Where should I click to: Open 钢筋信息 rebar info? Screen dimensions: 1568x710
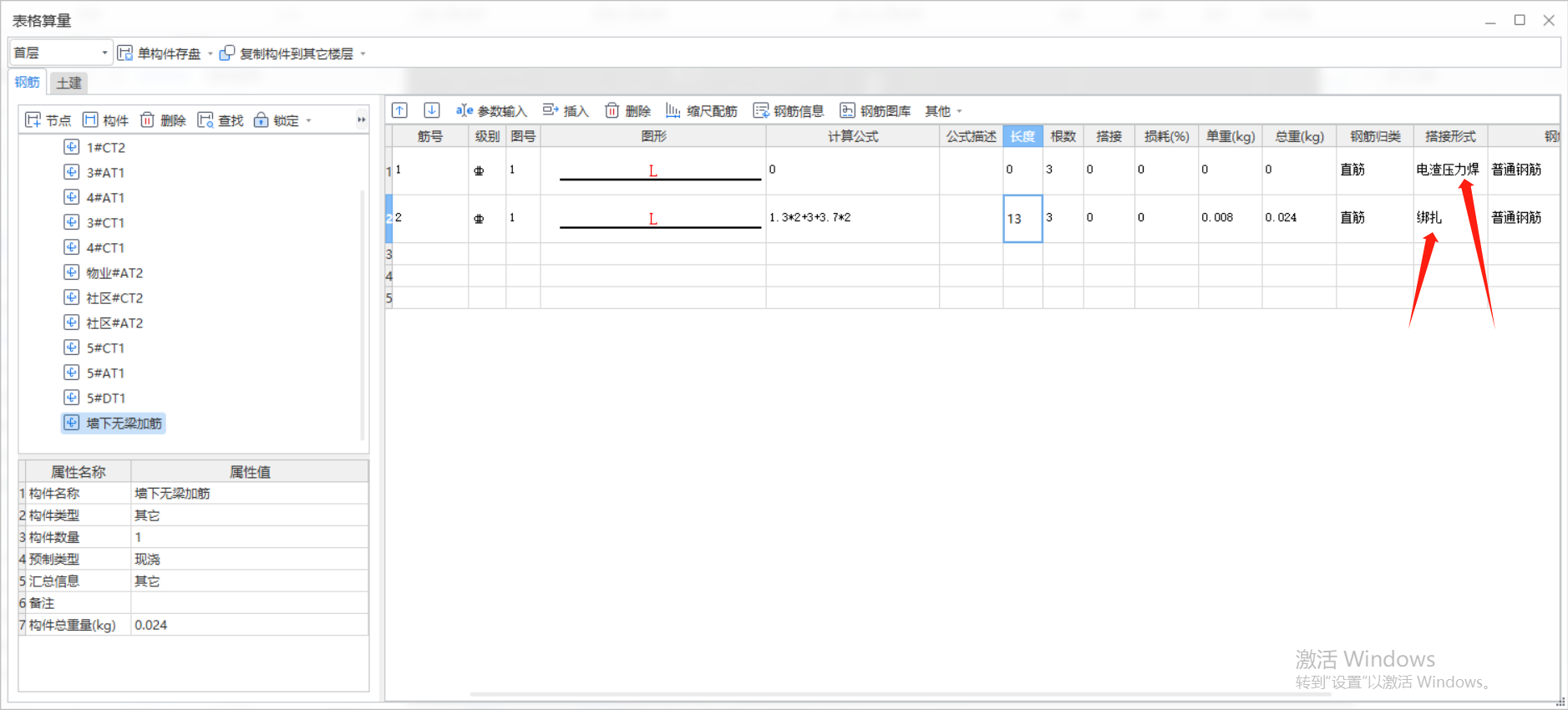coord(789,111)
